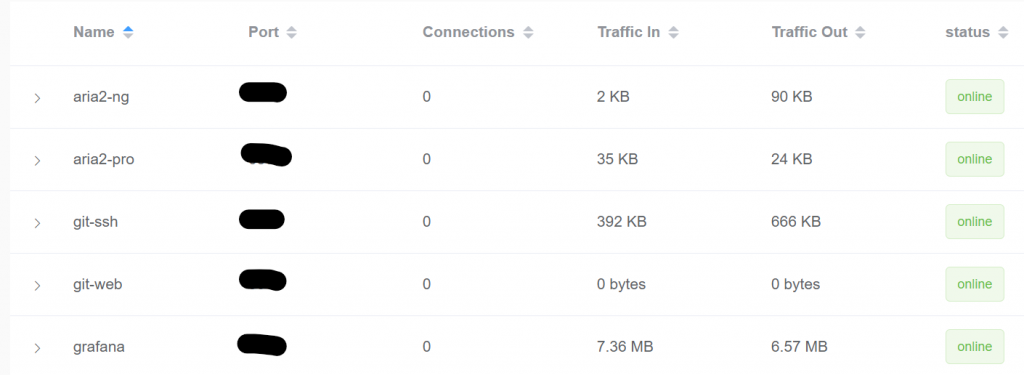Sort table by Name column arrows

coord(128,32)
